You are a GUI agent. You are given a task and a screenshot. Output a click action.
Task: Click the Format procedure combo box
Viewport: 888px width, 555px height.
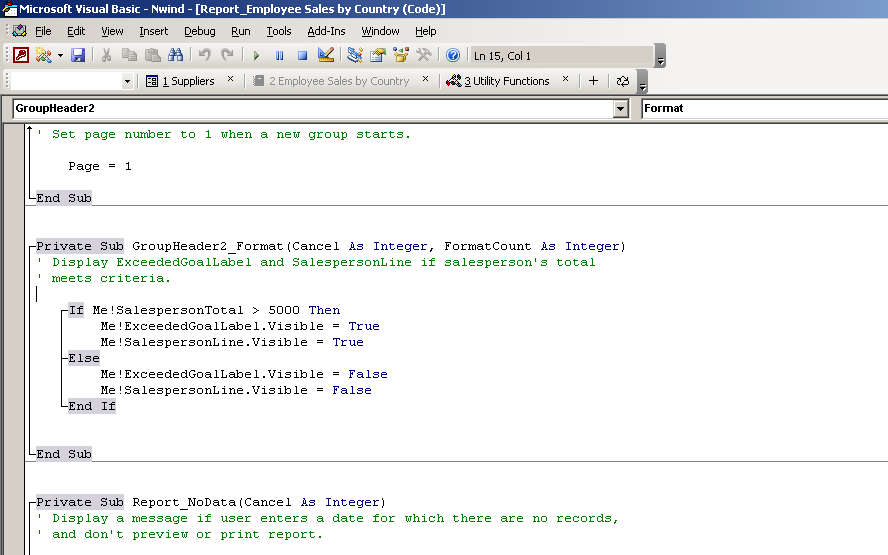tap(765, 108)
